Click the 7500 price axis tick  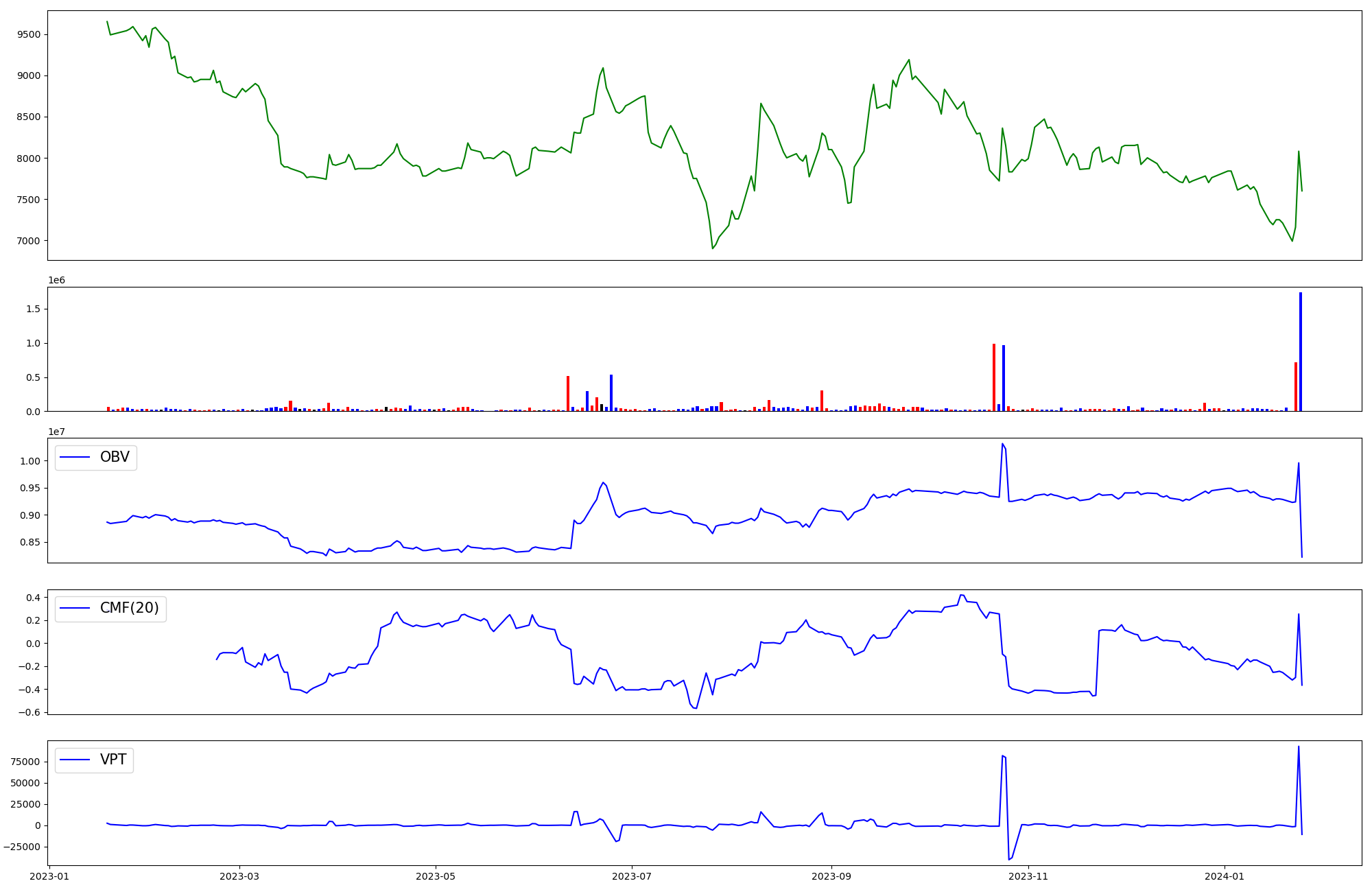[x=29, y=200]
